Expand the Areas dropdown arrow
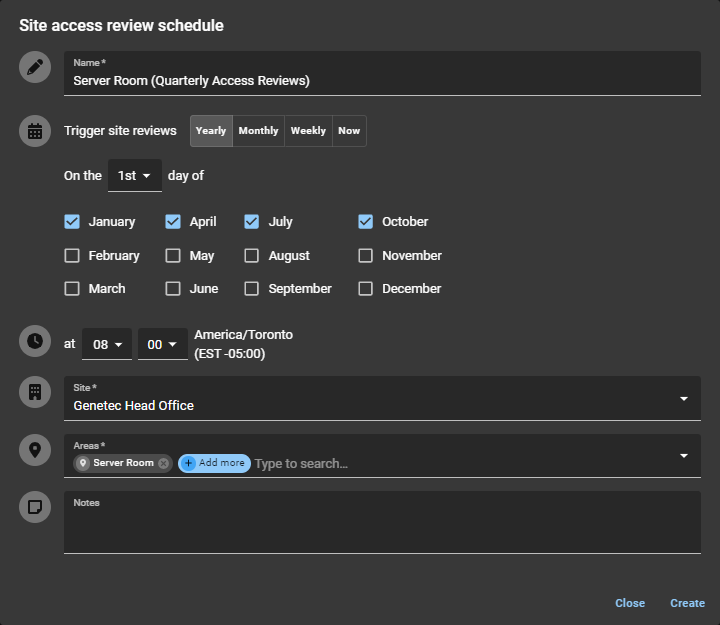The height and width of the screenshot is (625, 720). 684,456
